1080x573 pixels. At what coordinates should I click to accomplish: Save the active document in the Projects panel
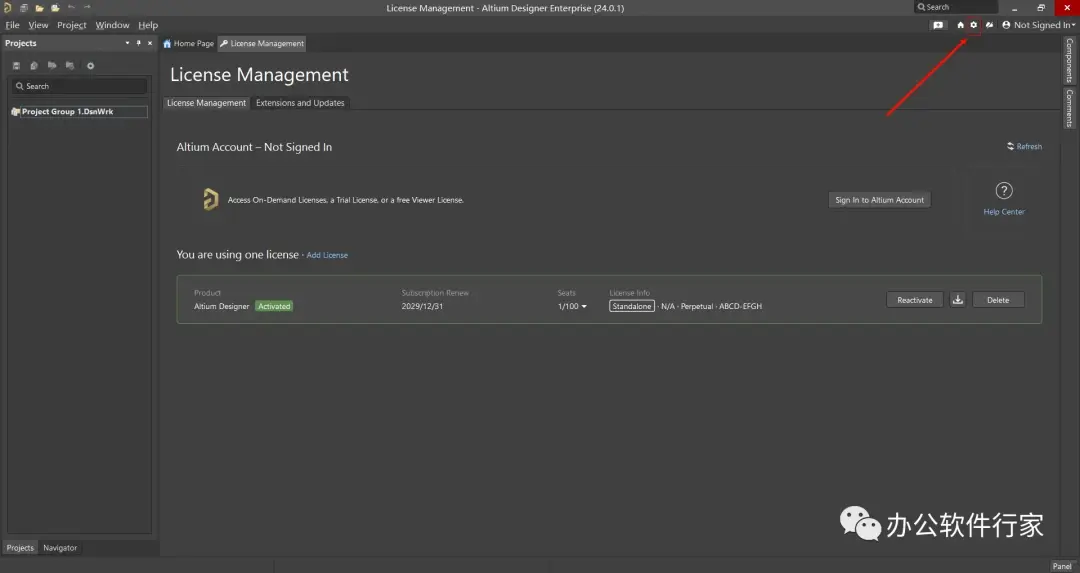[16, 65]
